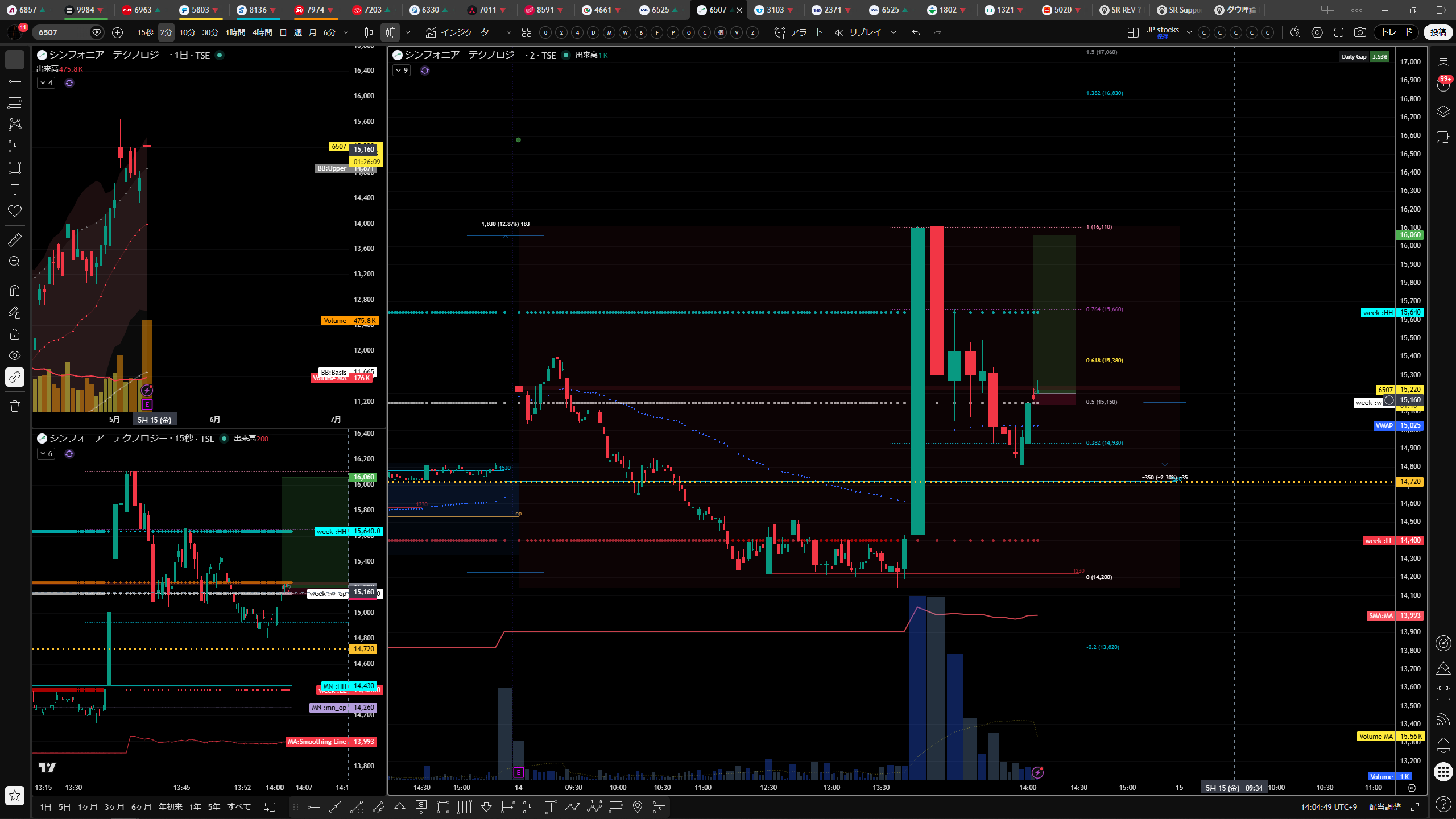
Task: Open the calendar panel in right sidebar
Action: pyautogui.click(x=1443, y=693)
